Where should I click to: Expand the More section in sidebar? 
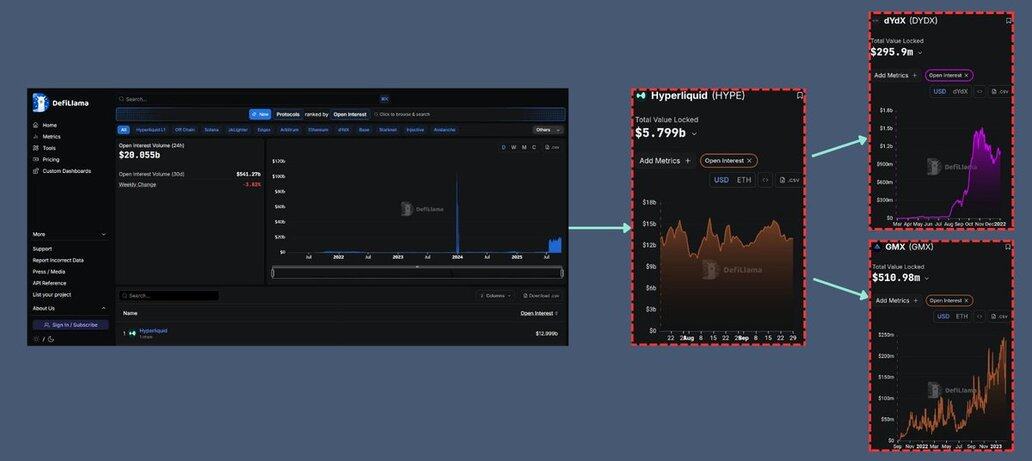[x=69, y=234]
